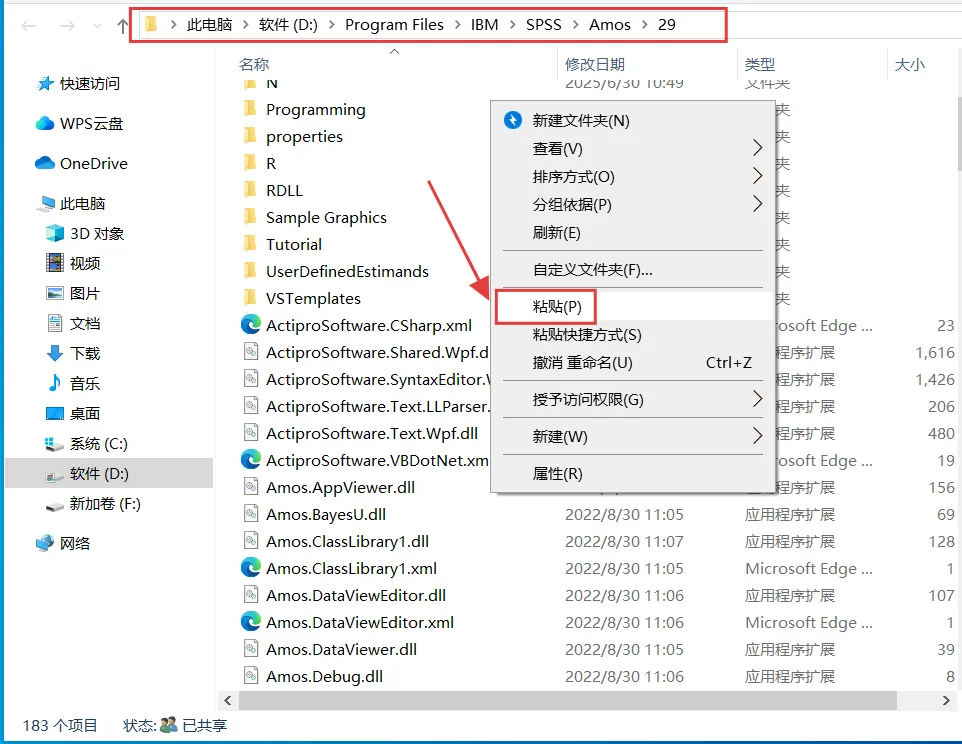Click the folder icon in address bar
This screenshot has width=962, height=744.
tap(152, 25)
